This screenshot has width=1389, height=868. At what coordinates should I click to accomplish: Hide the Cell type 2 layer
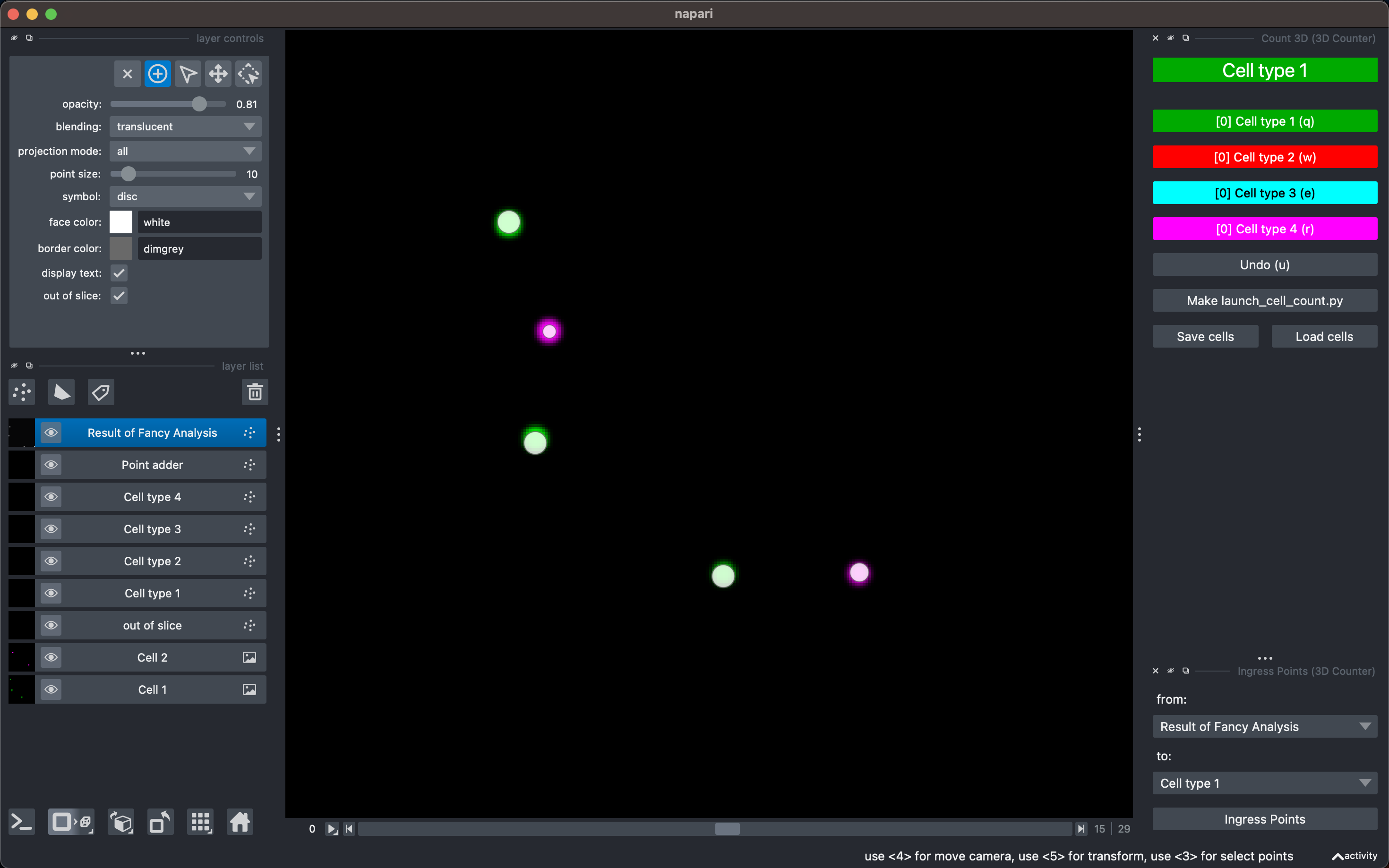(51, 561)
